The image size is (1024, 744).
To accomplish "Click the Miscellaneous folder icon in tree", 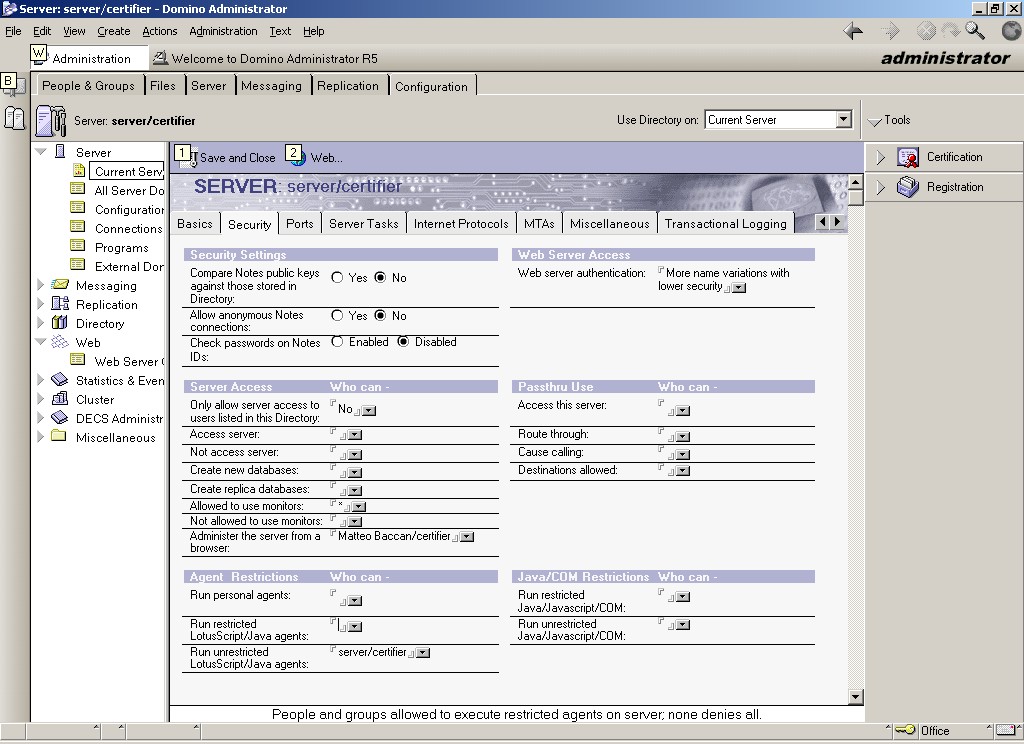I will coord(59,436).
